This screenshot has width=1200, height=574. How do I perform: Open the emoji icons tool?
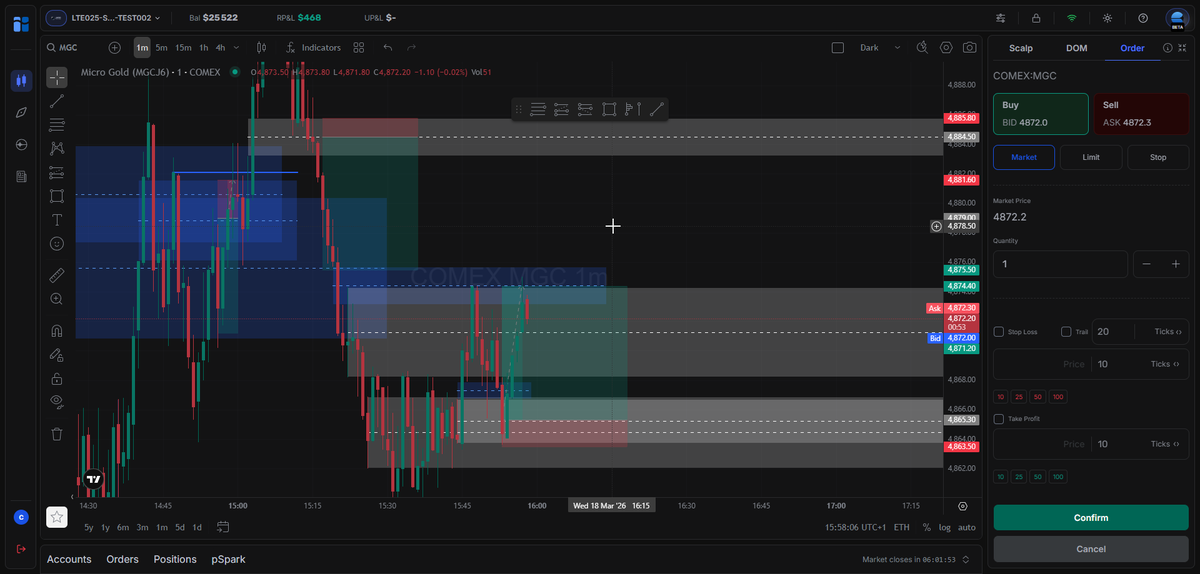pos(57,243)
